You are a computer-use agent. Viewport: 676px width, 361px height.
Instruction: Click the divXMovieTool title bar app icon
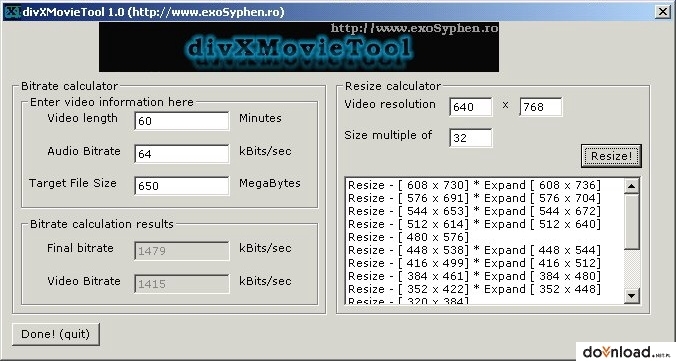click(x=12, y=12)
